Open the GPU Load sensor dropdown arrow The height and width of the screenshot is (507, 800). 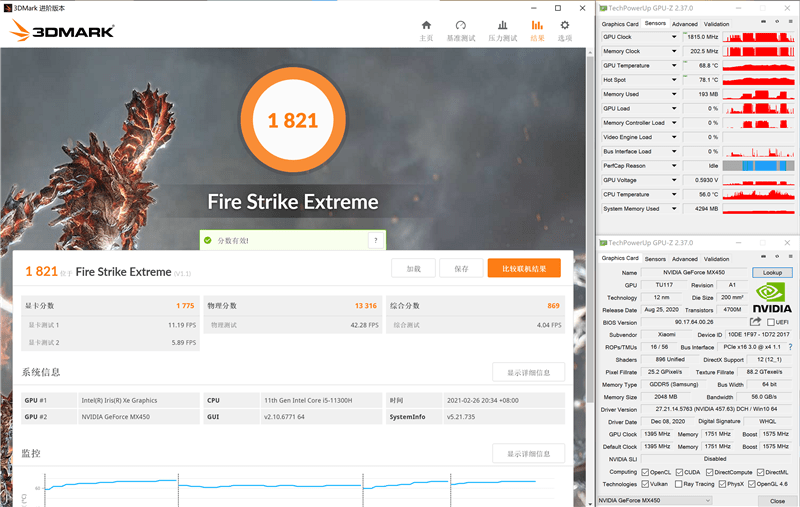(674, 108)
